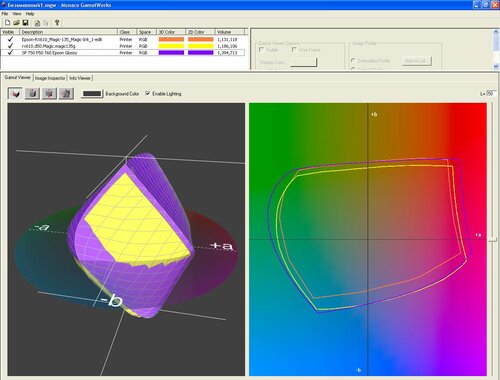Toggle visibility checkmark for SP T50 Epson Glossy profile

(x=10, y=53)
